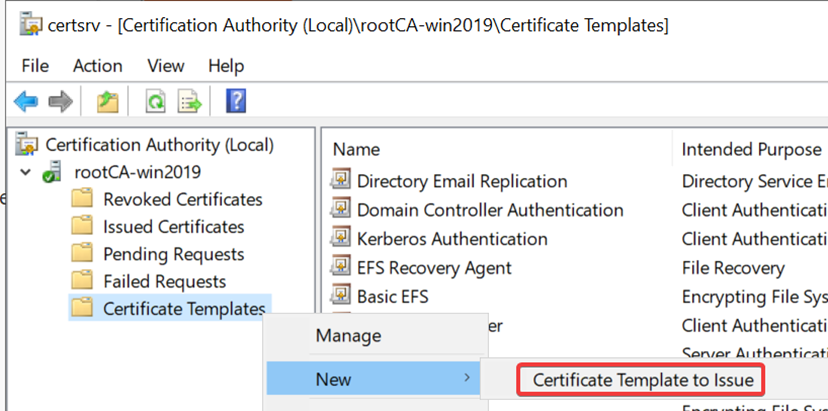Select the Revoked Certificates folder
Screen dimensions: 828x411
tap(182, 199)
